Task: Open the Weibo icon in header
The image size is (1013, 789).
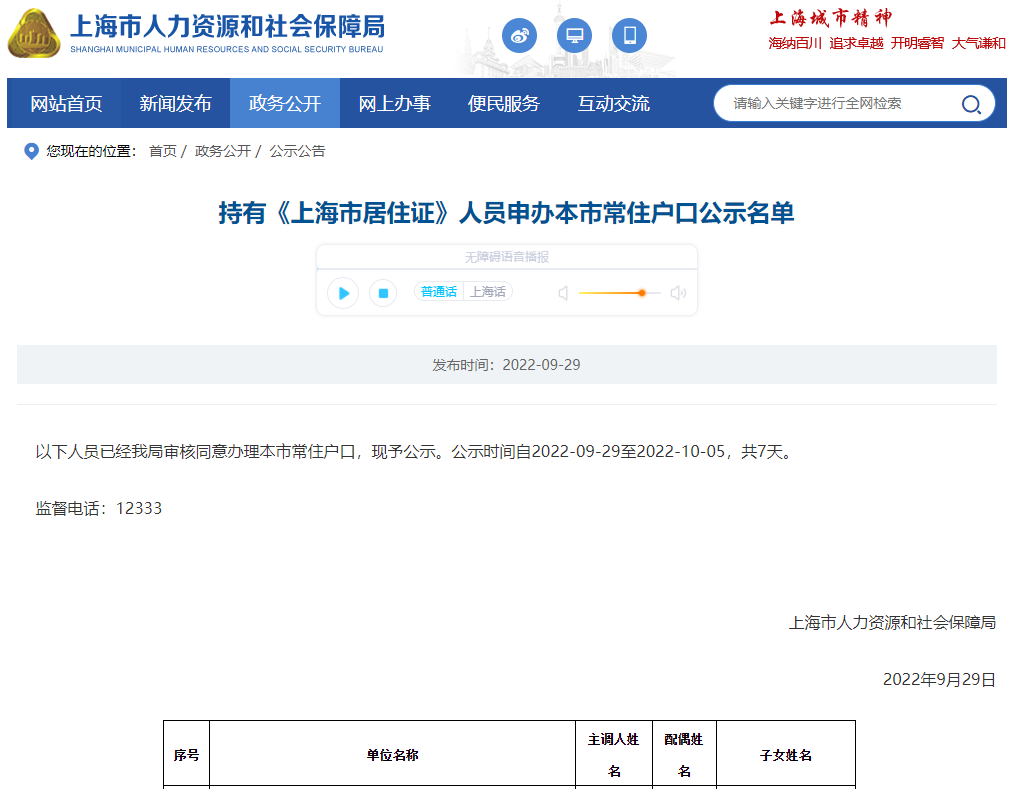Action: coord(519,36)
